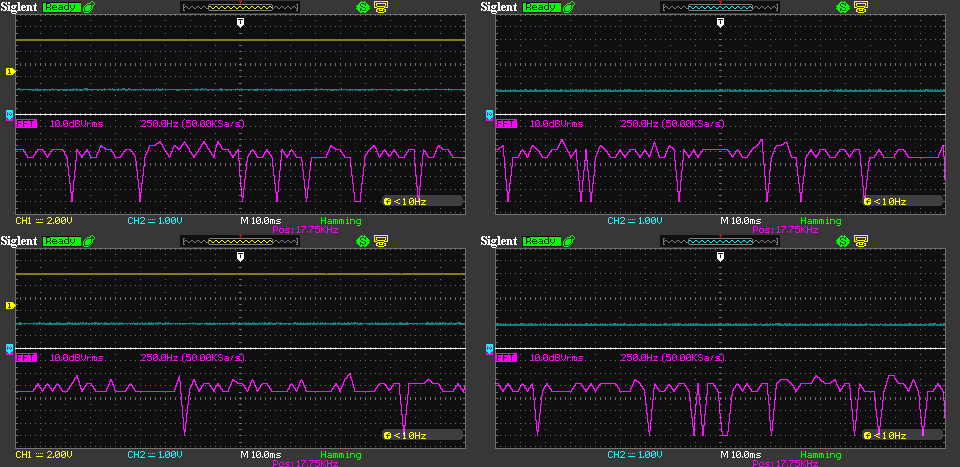
Task: Click the CH2 1.00V readout in bottom-right scope
Action: pos(632,454)
